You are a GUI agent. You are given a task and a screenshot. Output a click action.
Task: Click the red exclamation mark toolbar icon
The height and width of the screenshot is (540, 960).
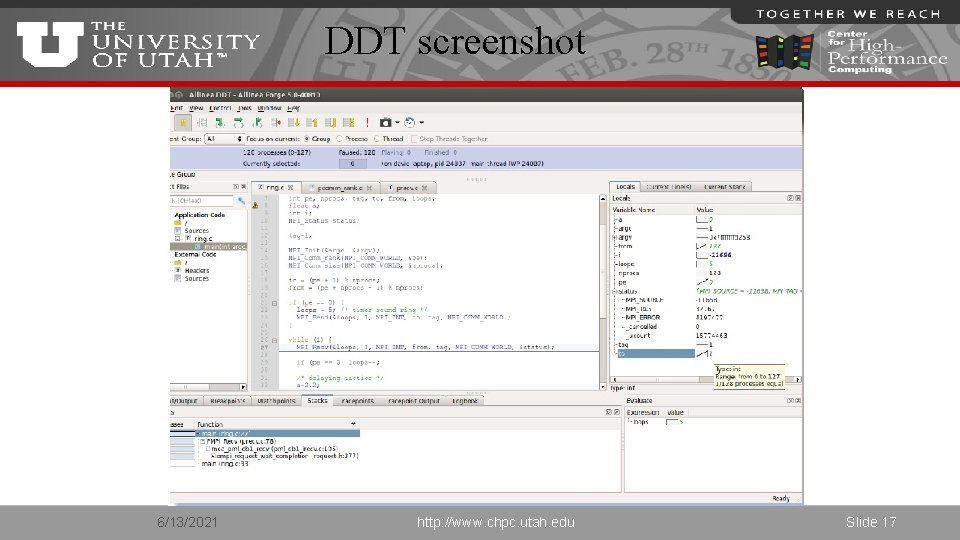[367, 122]
